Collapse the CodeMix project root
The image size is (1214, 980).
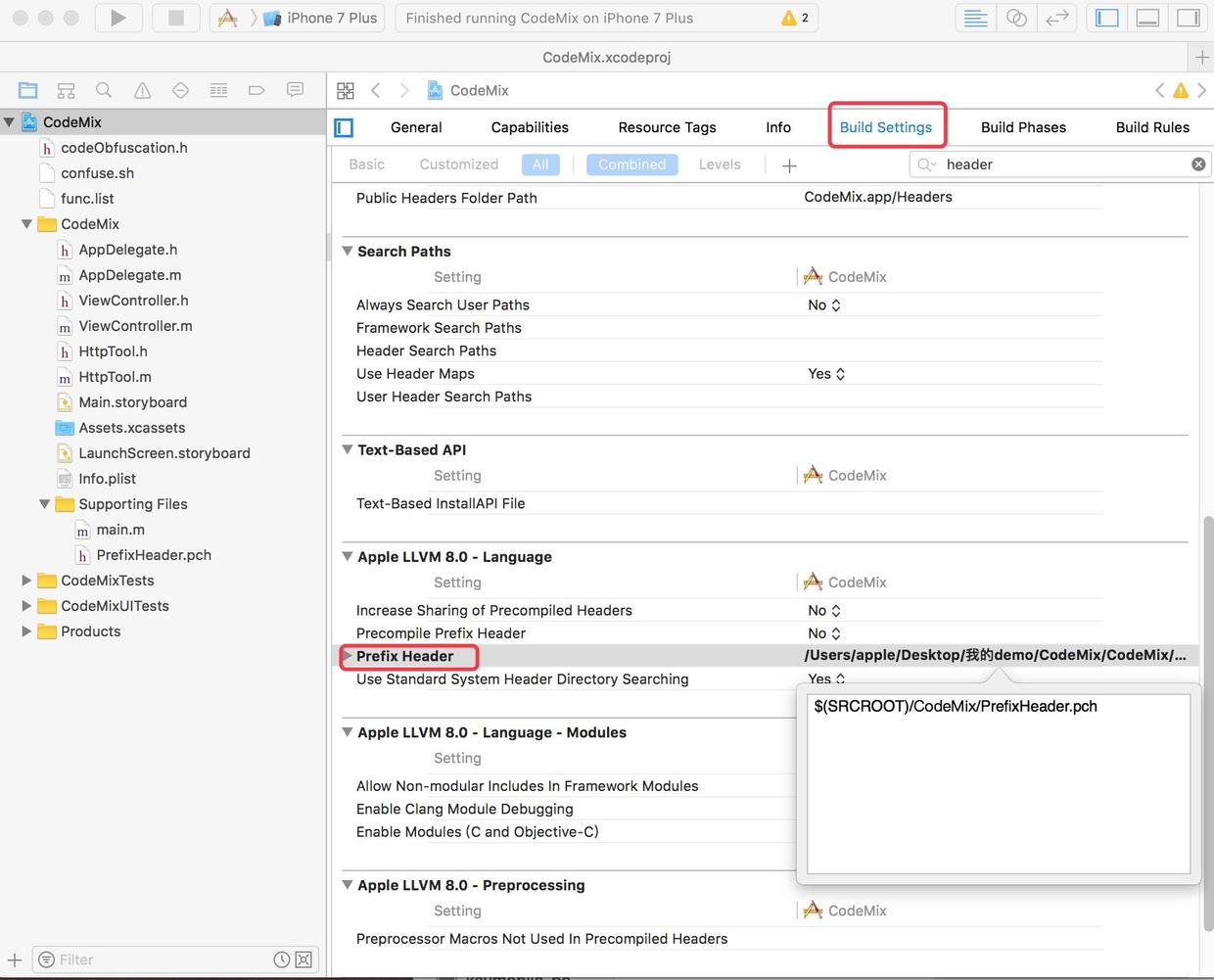(x=9, y=122)
